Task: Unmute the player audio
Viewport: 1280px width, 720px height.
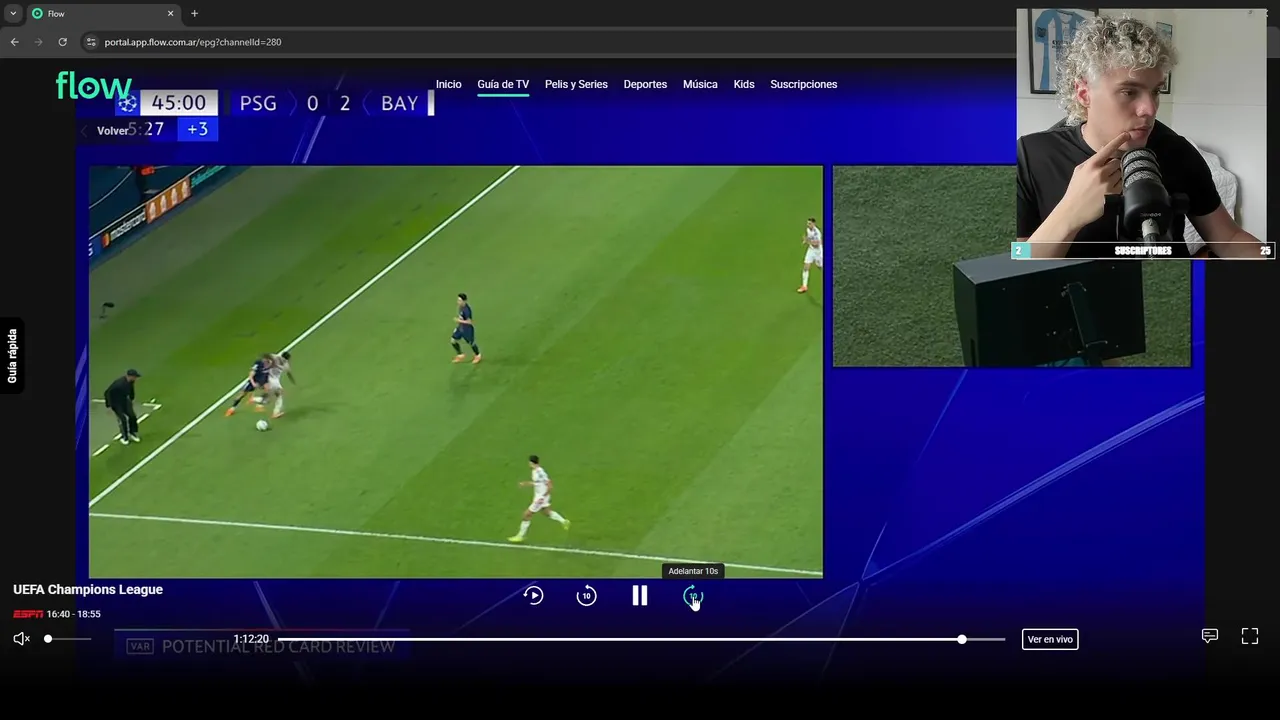Action: coord(21,639)
